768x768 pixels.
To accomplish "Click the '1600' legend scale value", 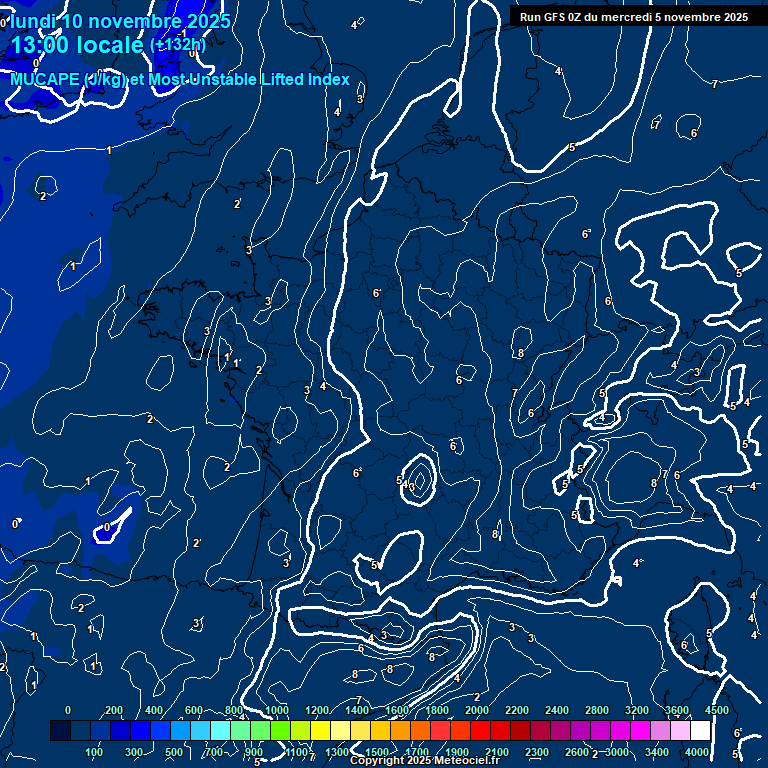I will point(397,710).
